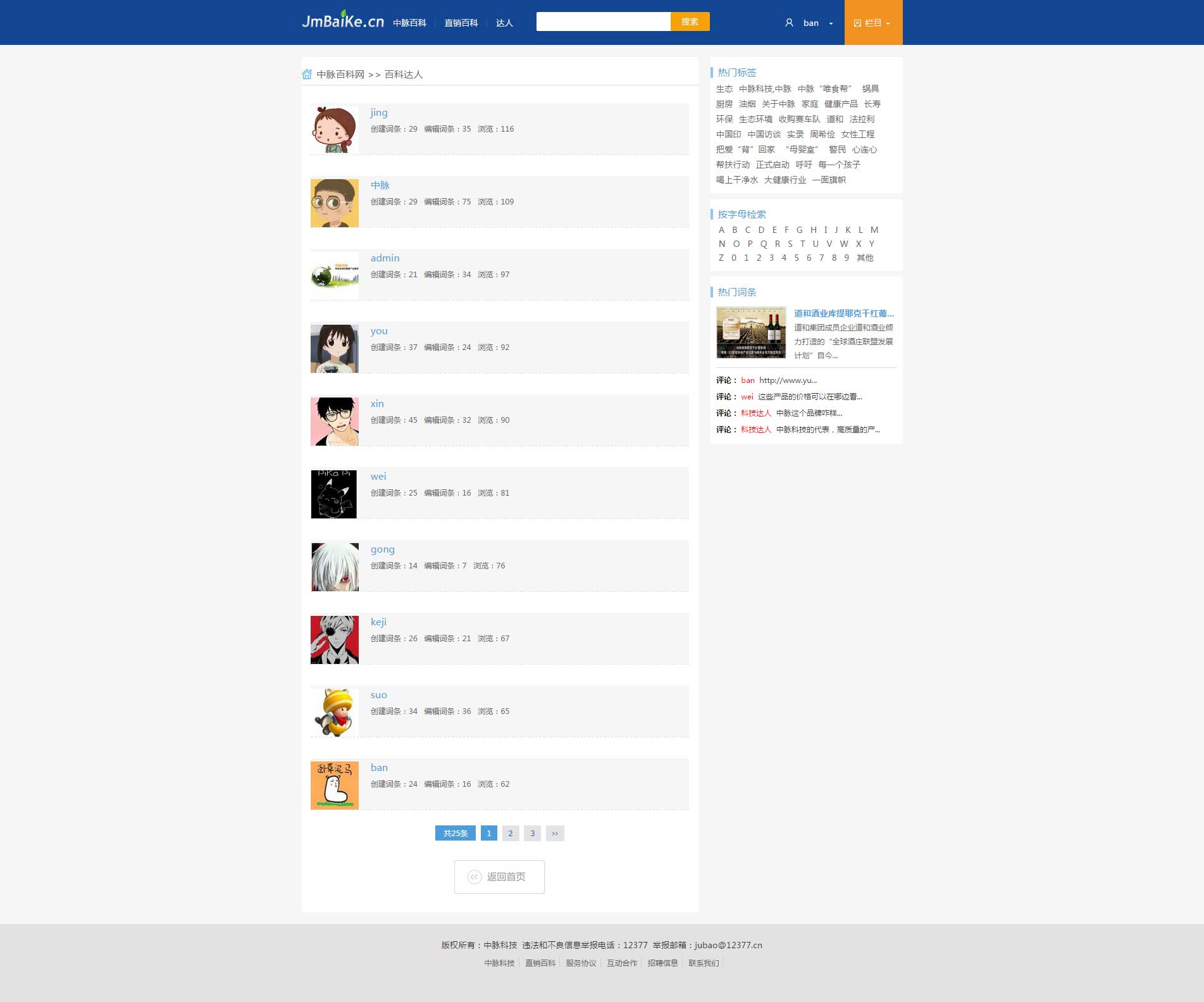Click the globe avatar of admin
Viewport: 1204px width, 1002px height.
tap(334, 275)
